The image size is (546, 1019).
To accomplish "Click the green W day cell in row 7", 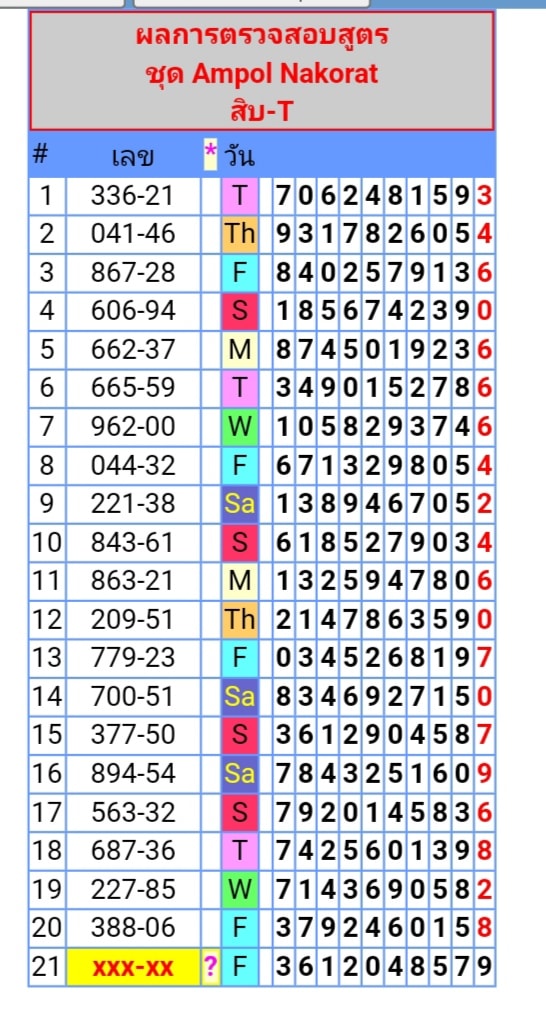I will [240, 427].
